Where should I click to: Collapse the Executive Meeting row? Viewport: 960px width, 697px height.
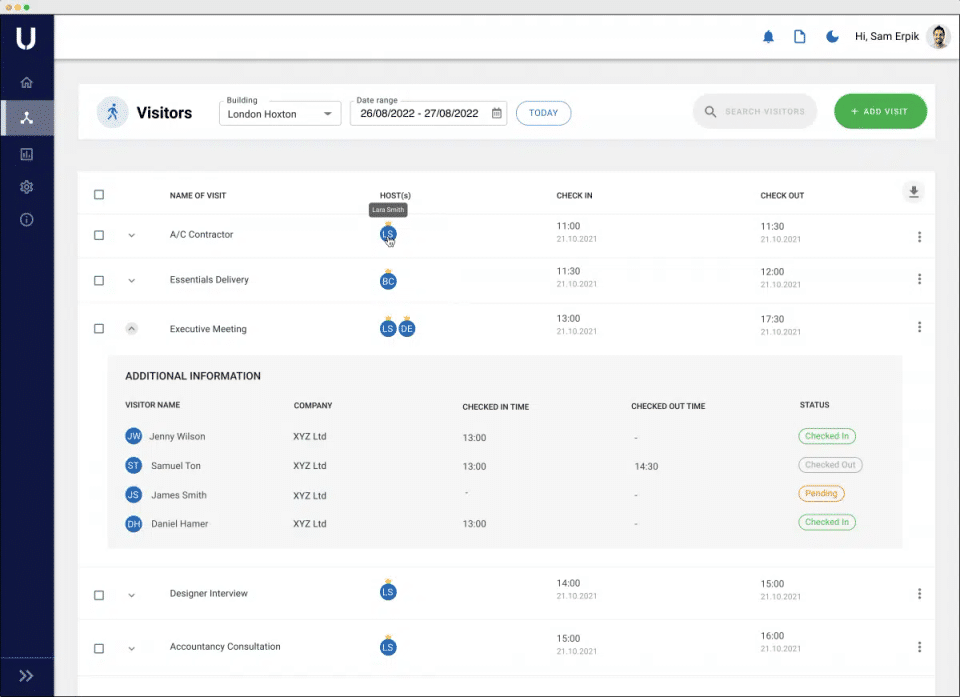point(131,329)
